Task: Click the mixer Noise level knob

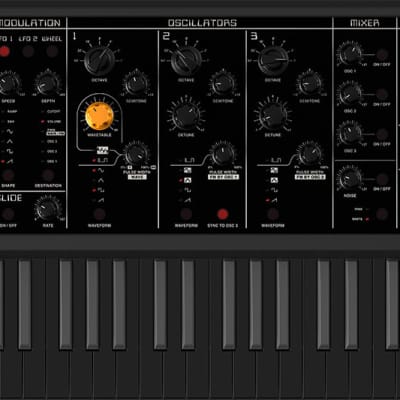Action: coord(350,179)
